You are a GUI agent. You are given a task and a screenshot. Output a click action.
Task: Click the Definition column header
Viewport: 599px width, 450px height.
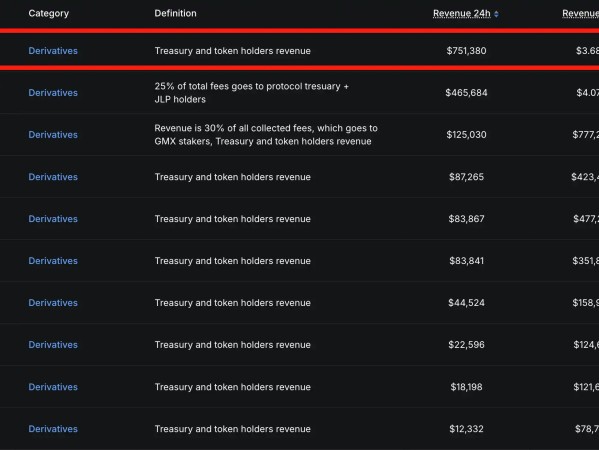[175, 13]
